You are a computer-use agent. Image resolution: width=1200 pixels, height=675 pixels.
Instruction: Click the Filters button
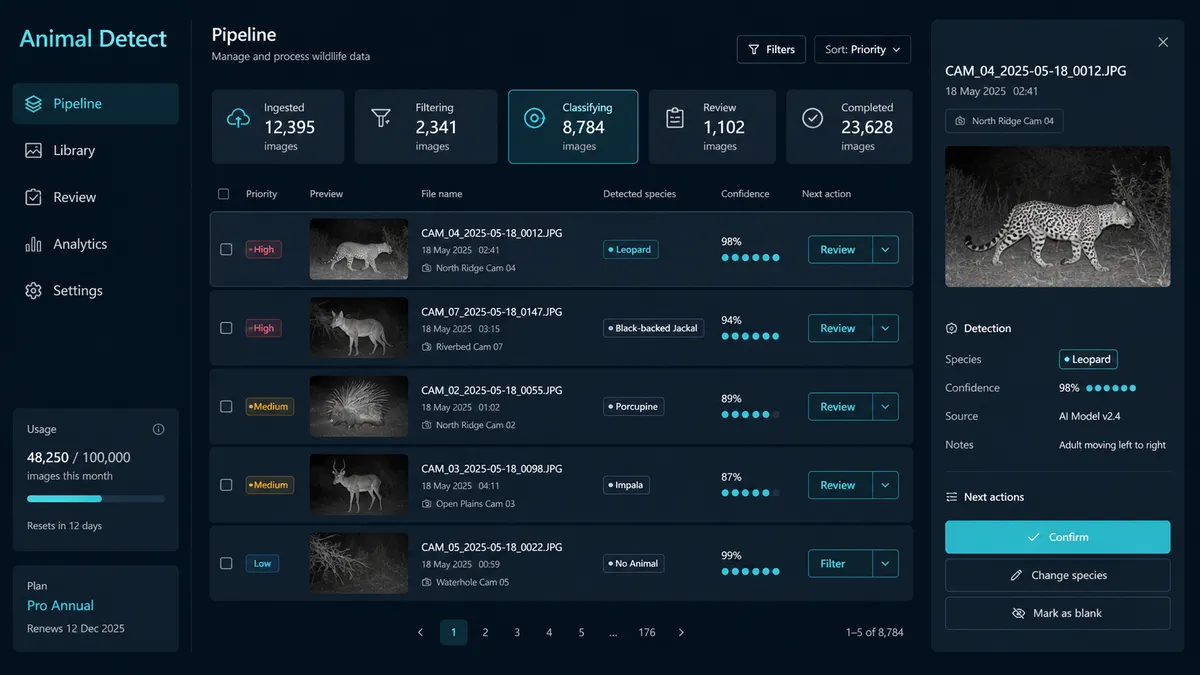[771, 49]
